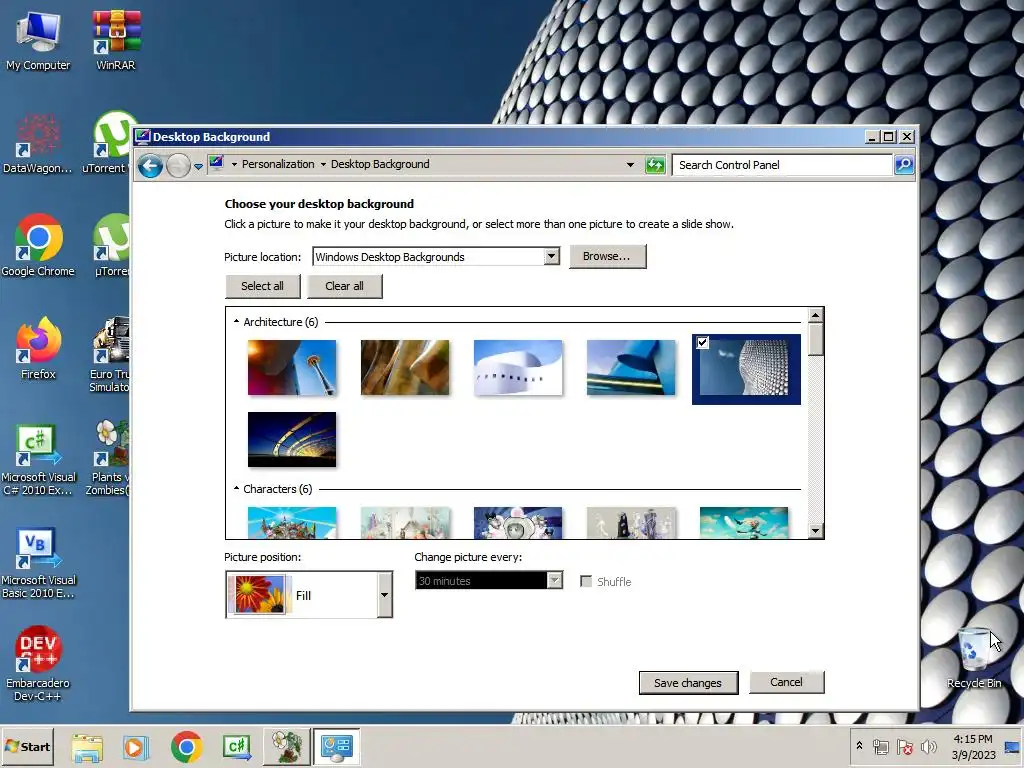Select the My Computer desktop icon
This screenshot has height=768, width=1024.
click(x=38, y=40)
